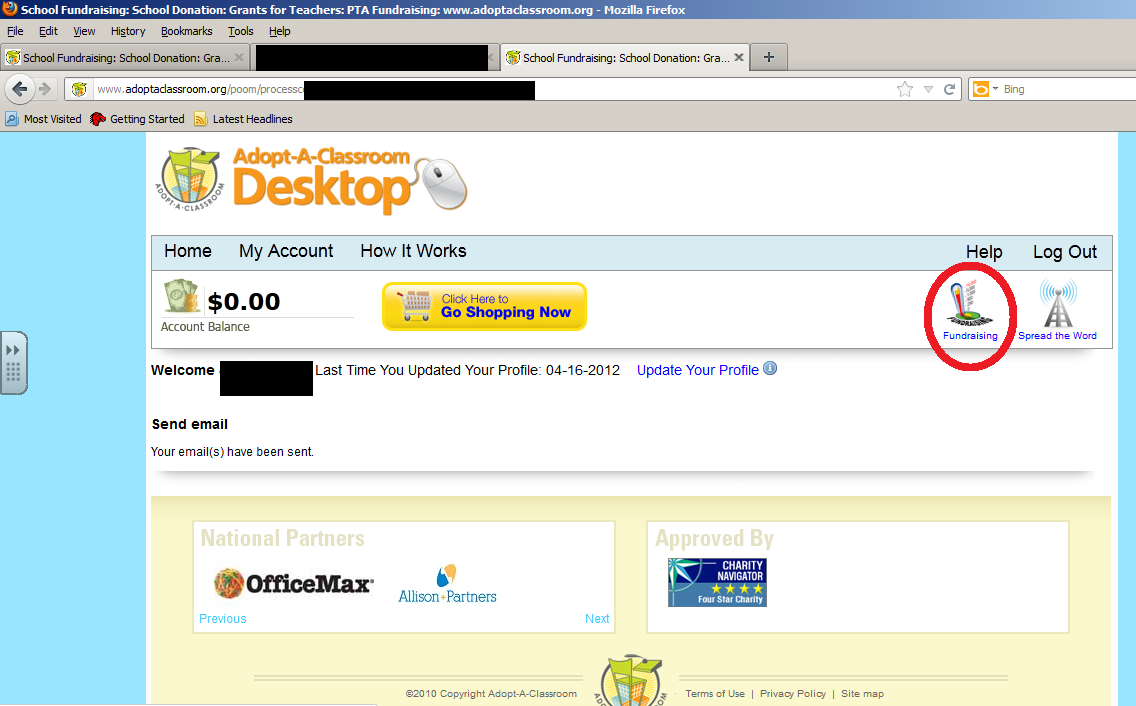
Task: Click the Bing search engine icon
Action: 981,89
